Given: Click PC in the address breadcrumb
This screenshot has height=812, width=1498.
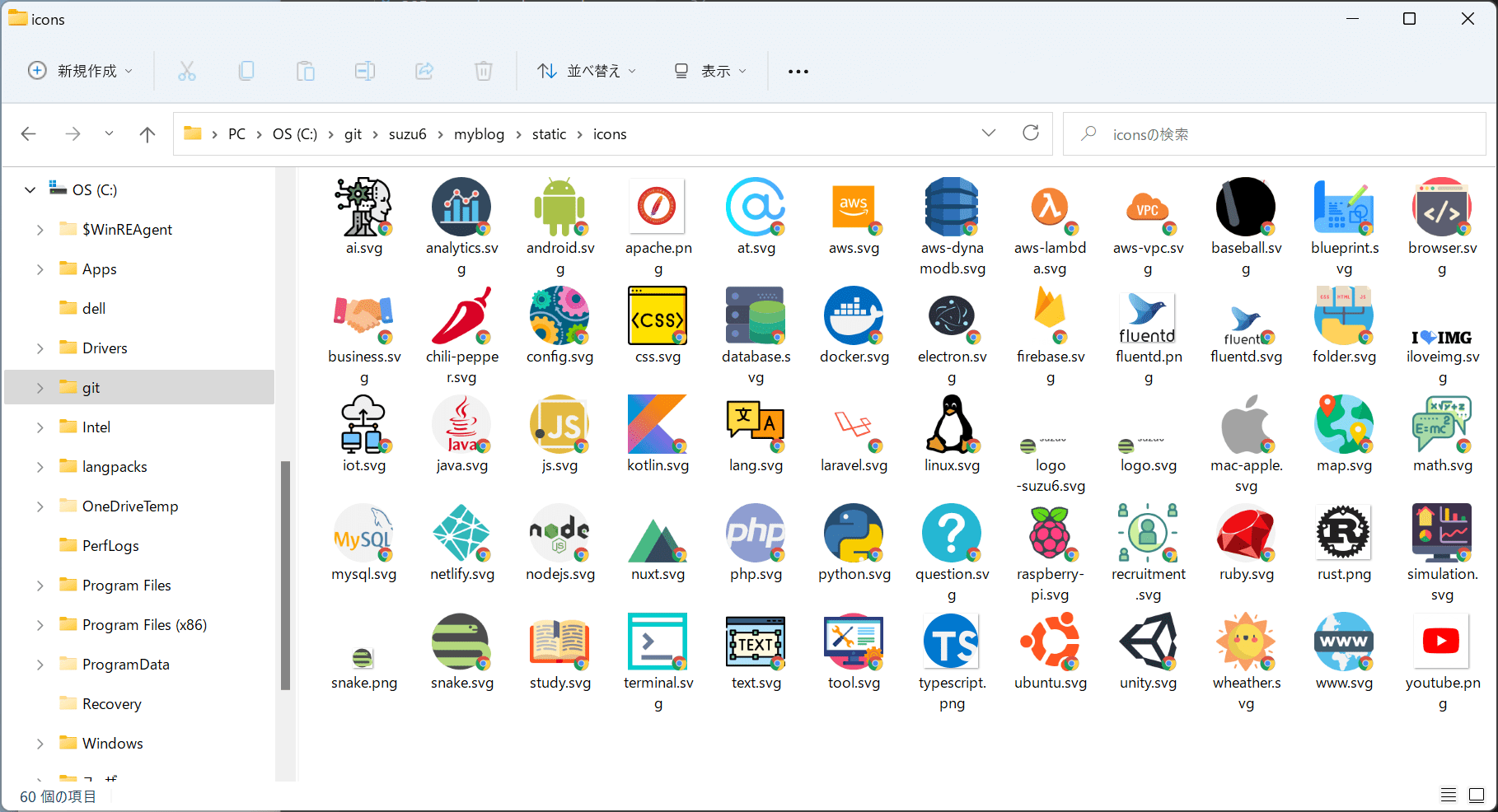Looking at the screenshot, I should tap(236, 134).
